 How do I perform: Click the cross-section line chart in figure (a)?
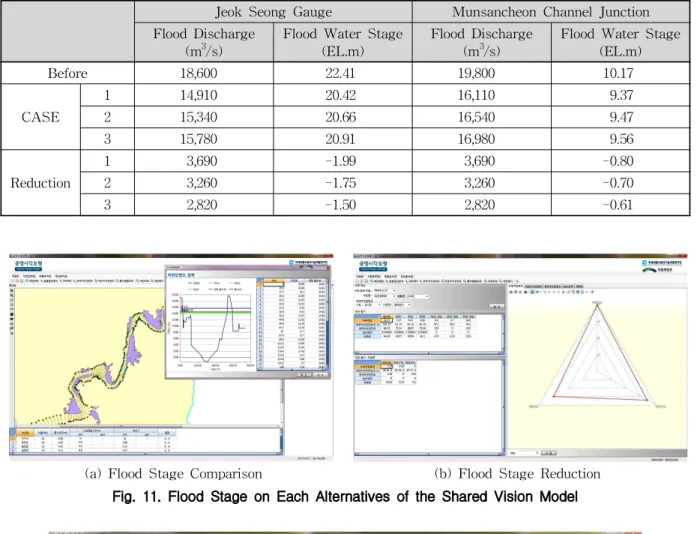(211, 327)
